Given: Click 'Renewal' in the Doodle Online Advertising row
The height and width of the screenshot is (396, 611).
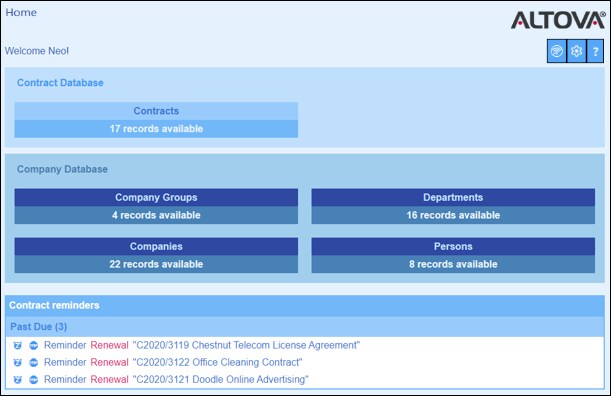Looking at the screenshot, I should [x=109, y=380].
